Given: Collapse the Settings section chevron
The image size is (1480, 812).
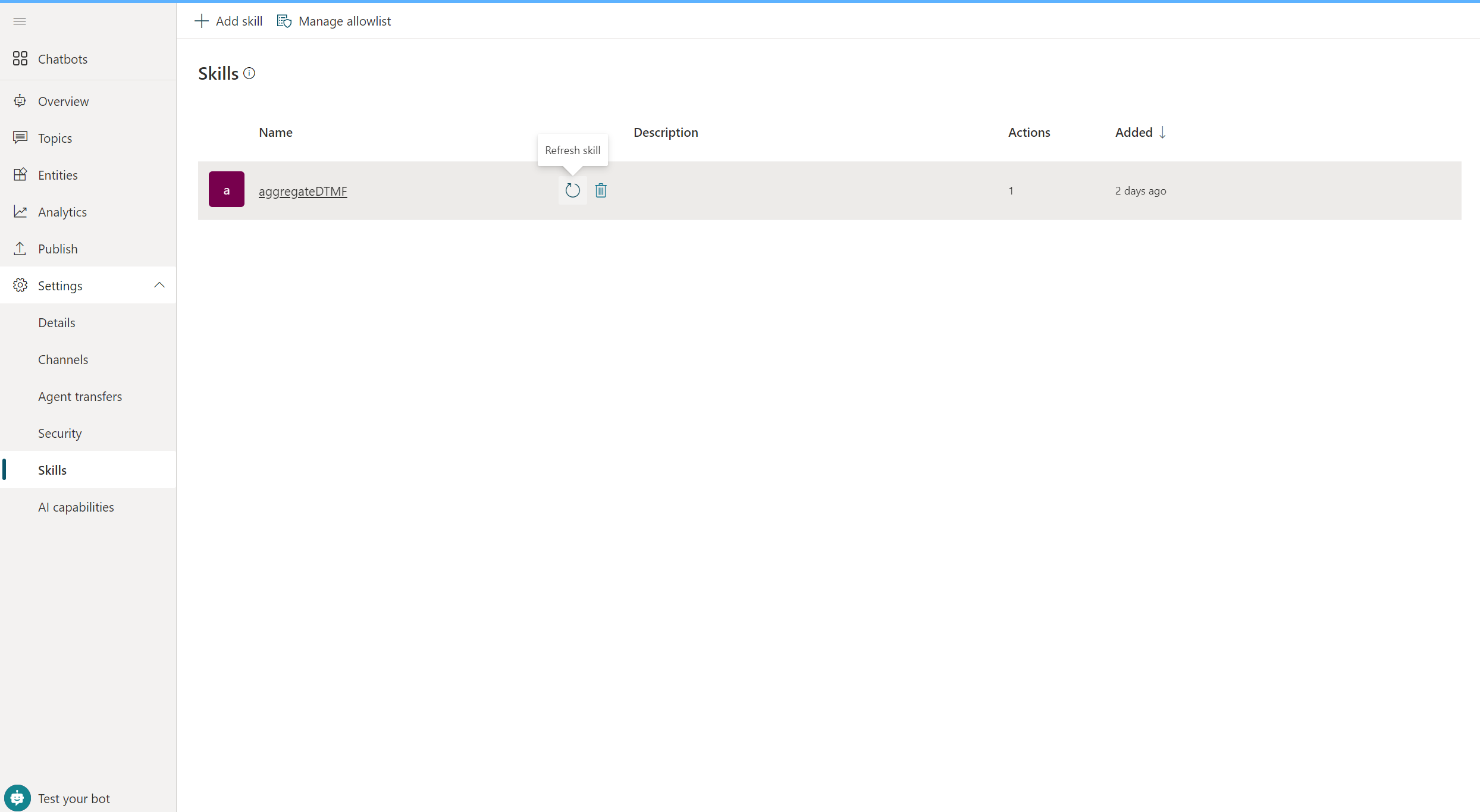Looking at the screenshot, I should [159, 286].
